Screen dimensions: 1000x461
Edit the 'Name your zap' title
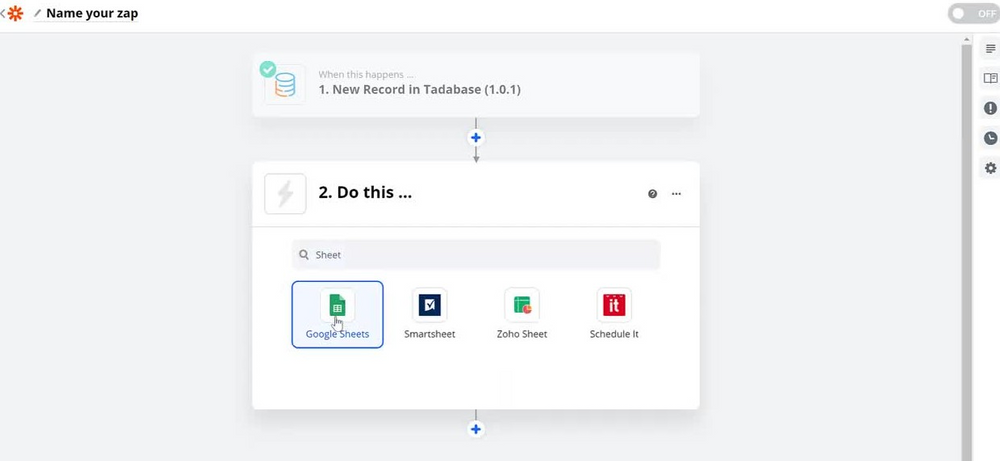(x=92, y=13)
